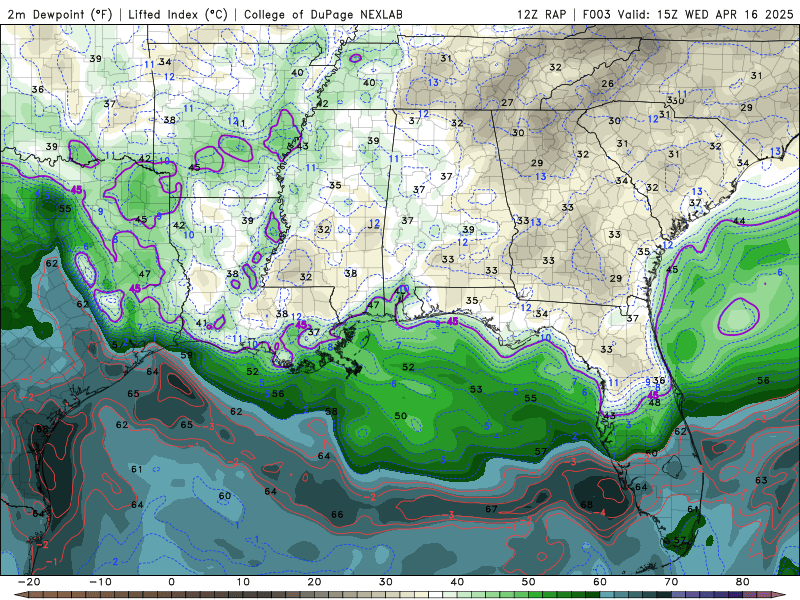The width and height of the screenshot is (800, 600).
Task: Click the 80 label on the color scale
Action: coord(743,582)
